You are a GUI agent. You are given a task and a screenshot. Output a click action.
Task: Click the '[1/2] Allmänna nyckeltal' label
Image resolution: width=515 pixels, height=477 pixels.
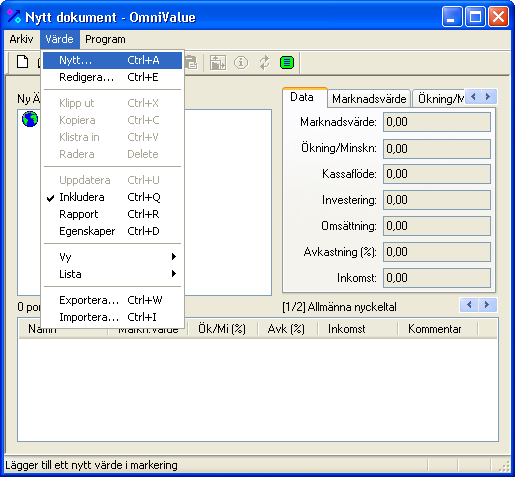coord(339,307)
